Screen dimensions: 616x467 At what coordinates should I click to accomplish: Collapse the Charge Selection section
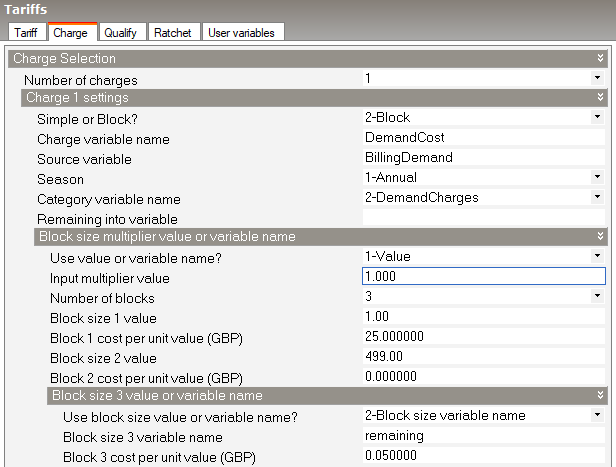coord(599,59)
